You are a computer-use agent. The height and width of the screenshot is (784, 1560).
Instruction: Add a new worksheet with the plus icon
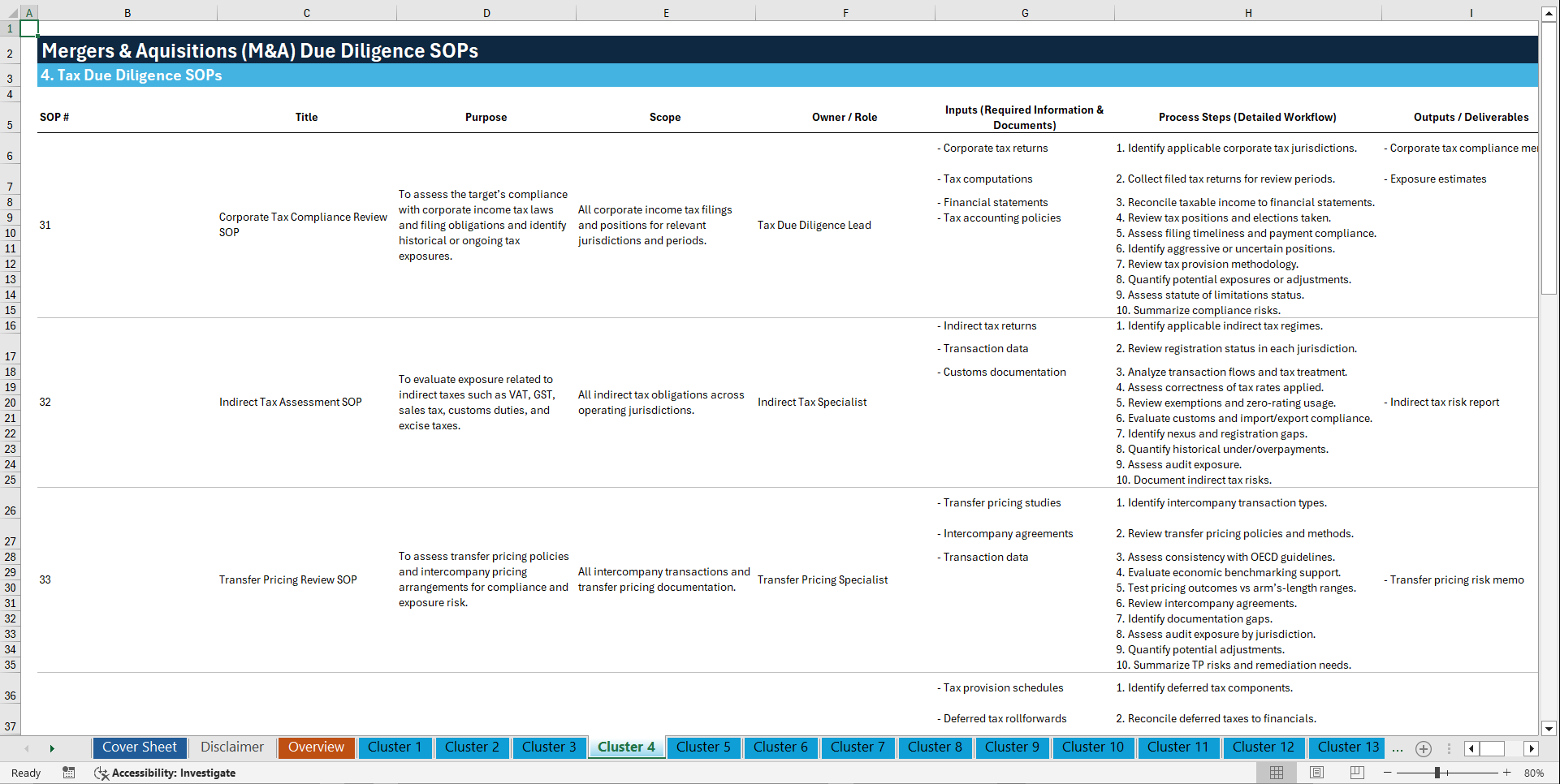(1423, 748)
